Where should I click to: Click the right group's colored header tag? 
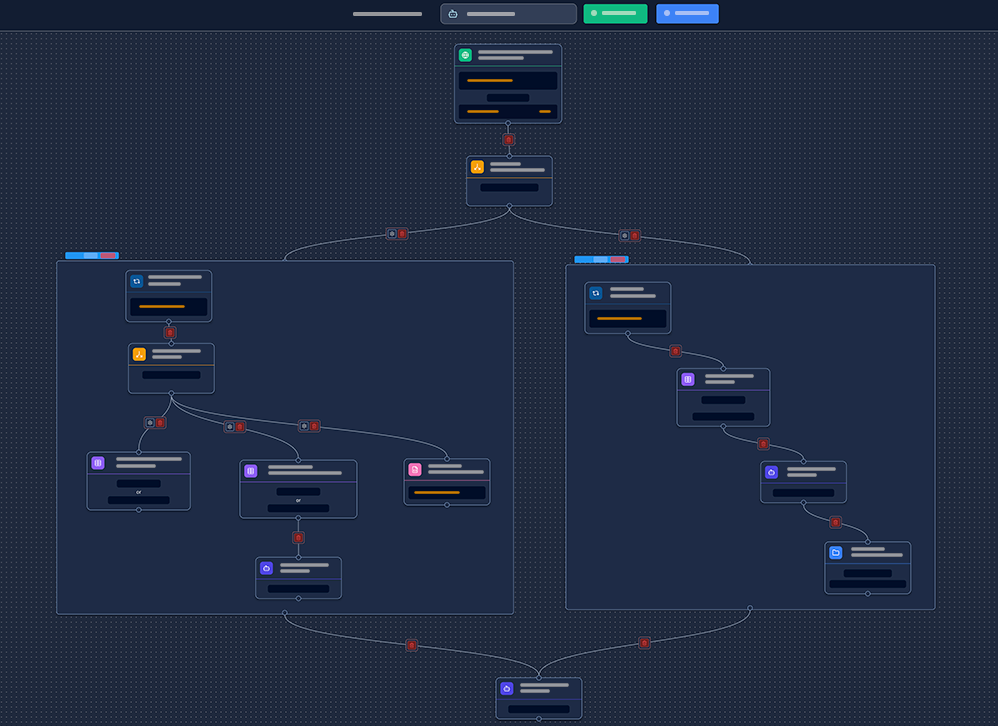[601, 260]
